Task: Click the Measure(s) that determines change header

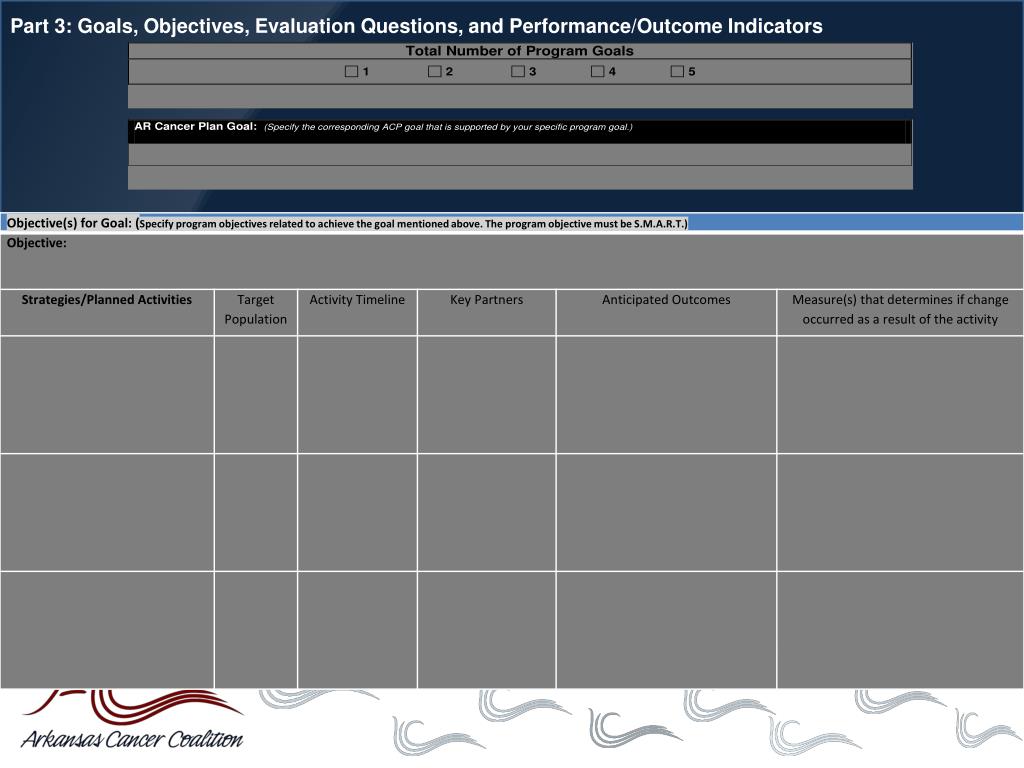Action: (x=900, y=313)
